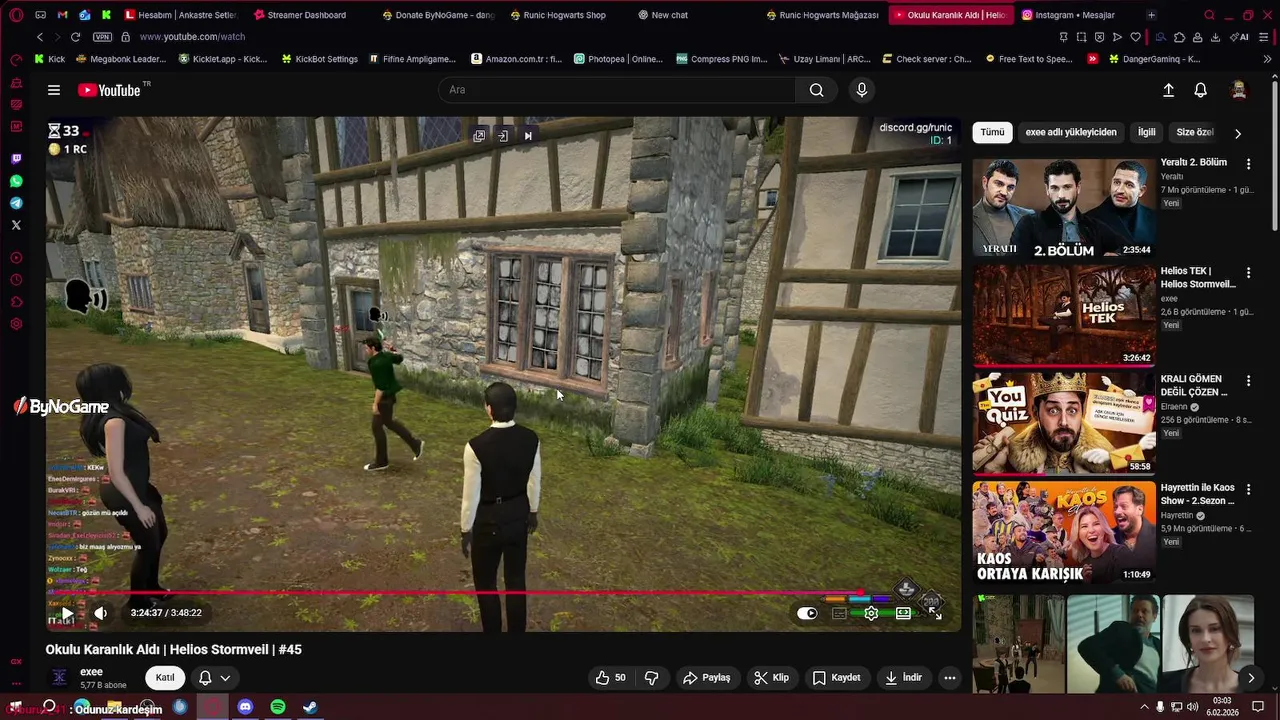Open WhatsApp in browser sidebar
The height and width of the screenshot is (720, 1280).
click(16, 181)
